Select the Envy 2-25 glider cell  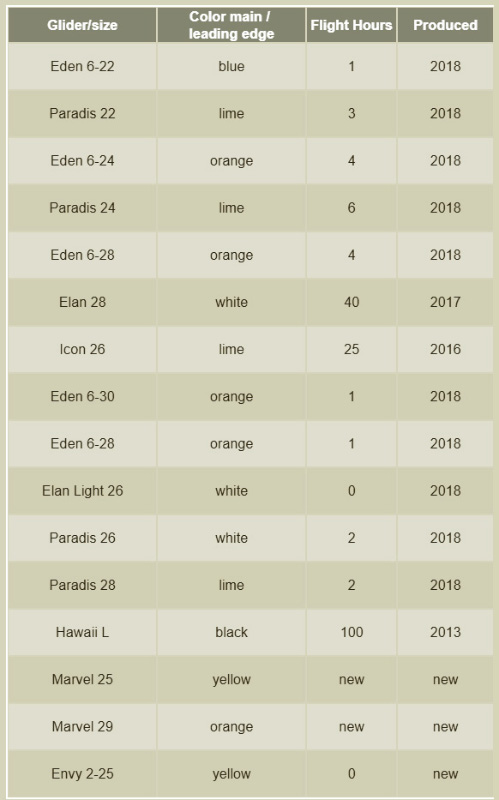pos(82,774)
